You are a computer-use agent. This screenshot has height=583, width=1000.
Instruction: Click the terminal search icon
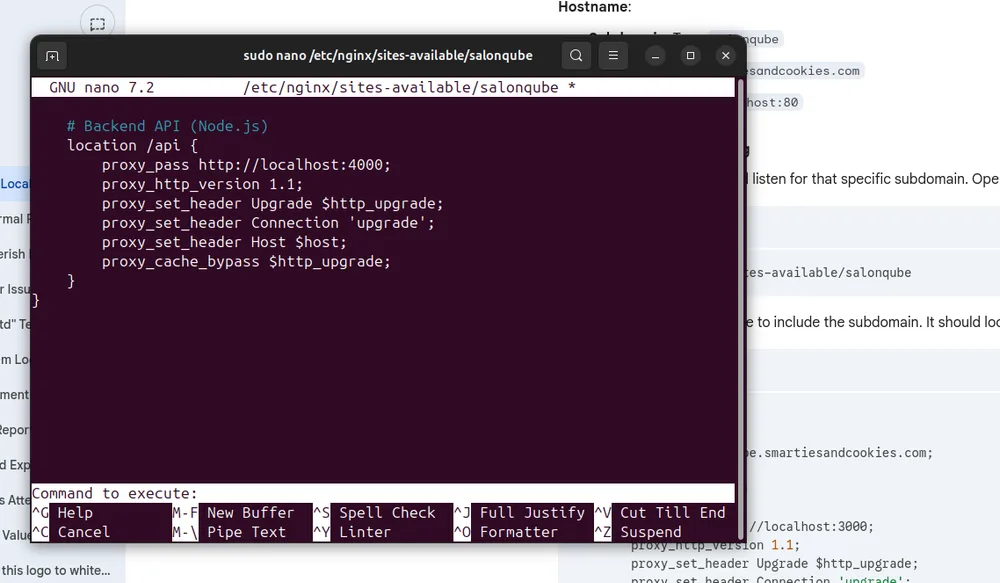click(576, 55)
